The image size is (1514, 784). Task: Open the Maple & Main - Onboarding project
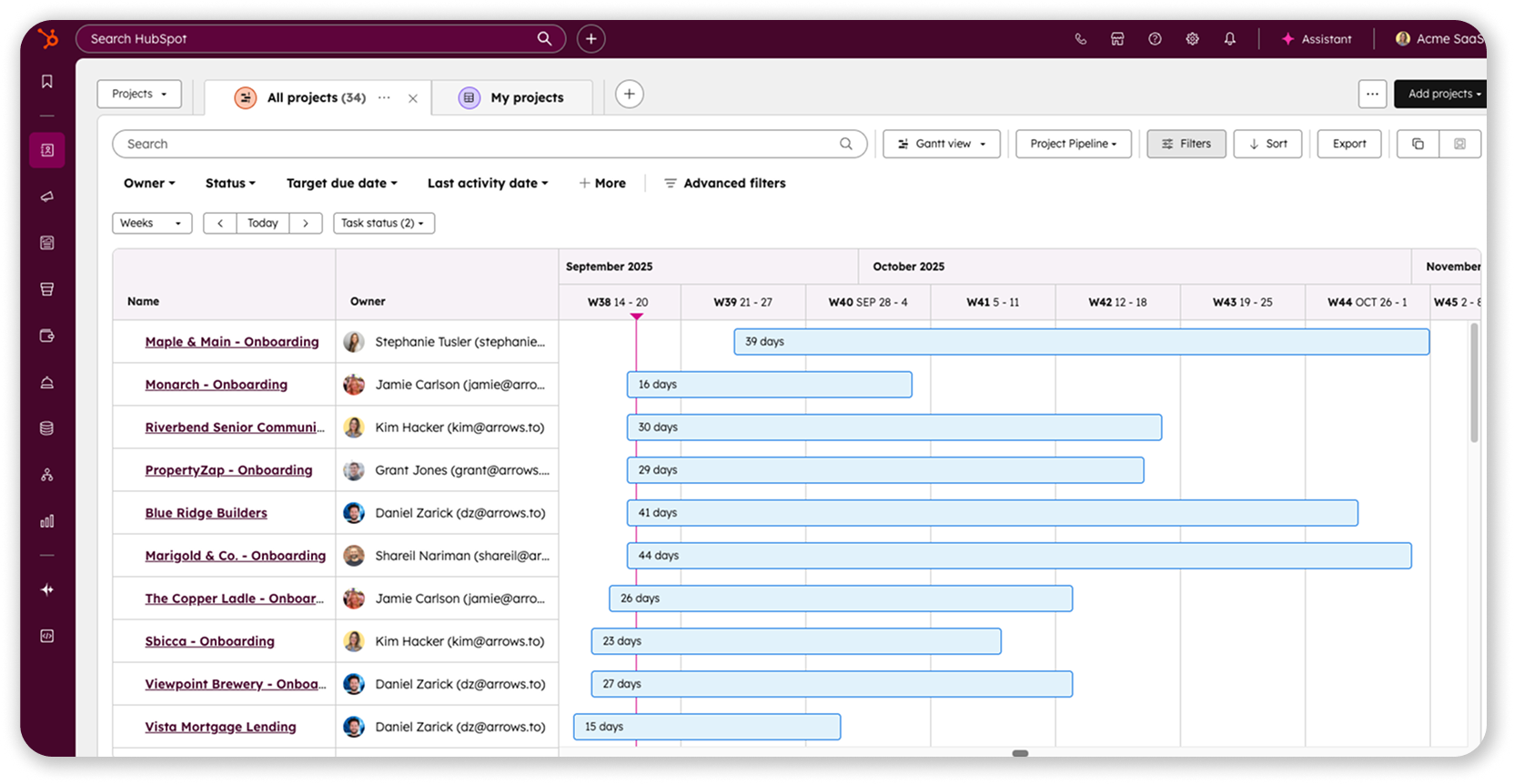(x=232, y=342)
